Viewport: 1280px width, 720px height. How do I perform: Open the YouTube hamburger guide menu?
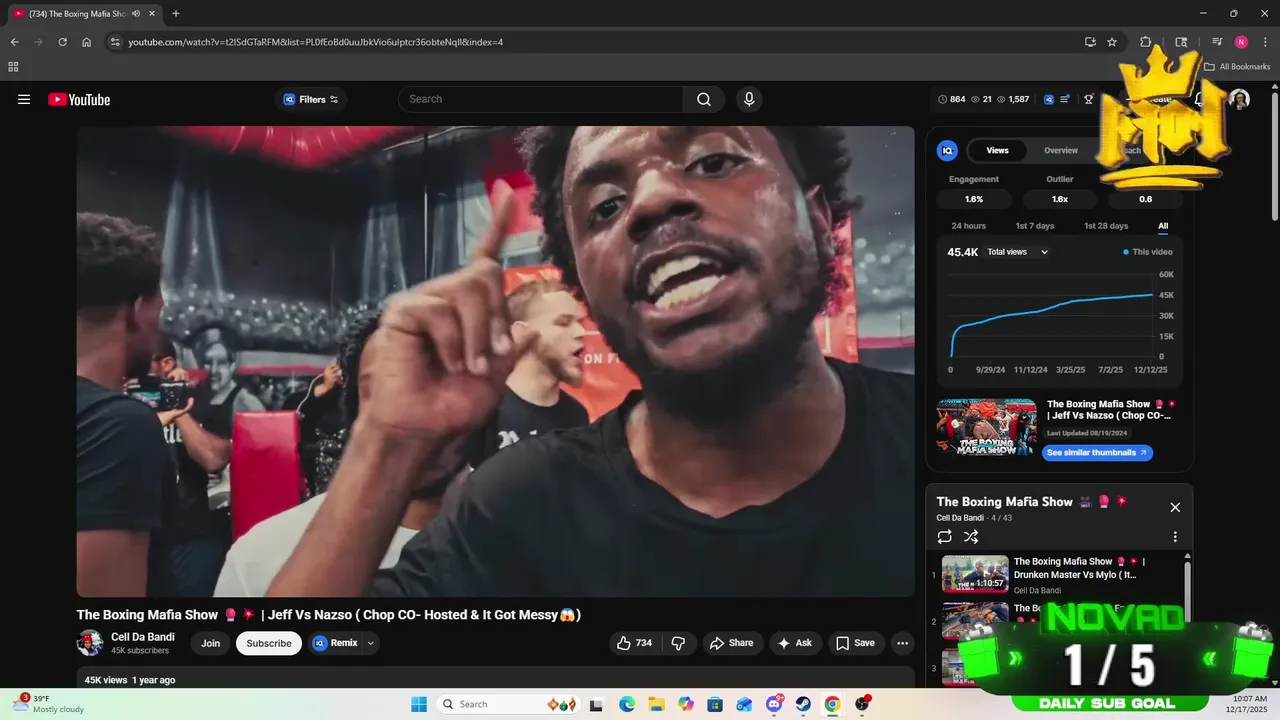click(x=24, y=99)
